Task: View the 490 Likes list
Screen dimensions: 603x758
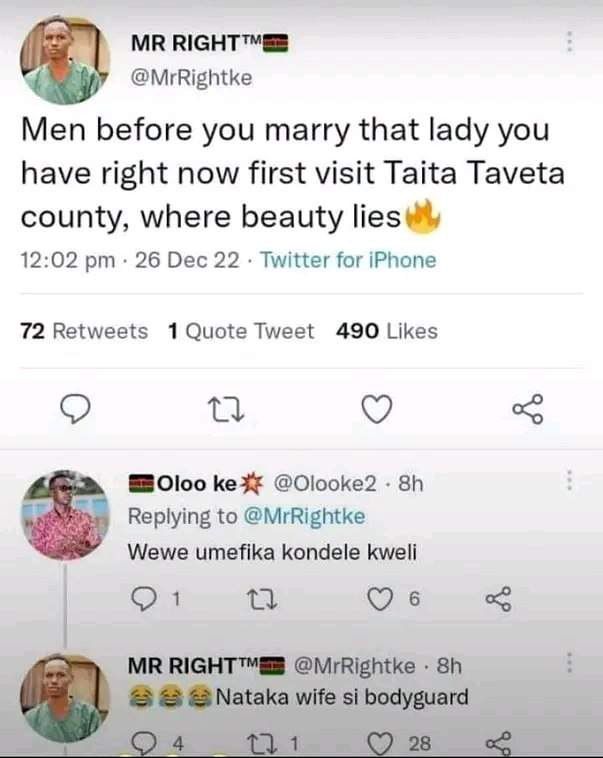Action: coord(387,332)
